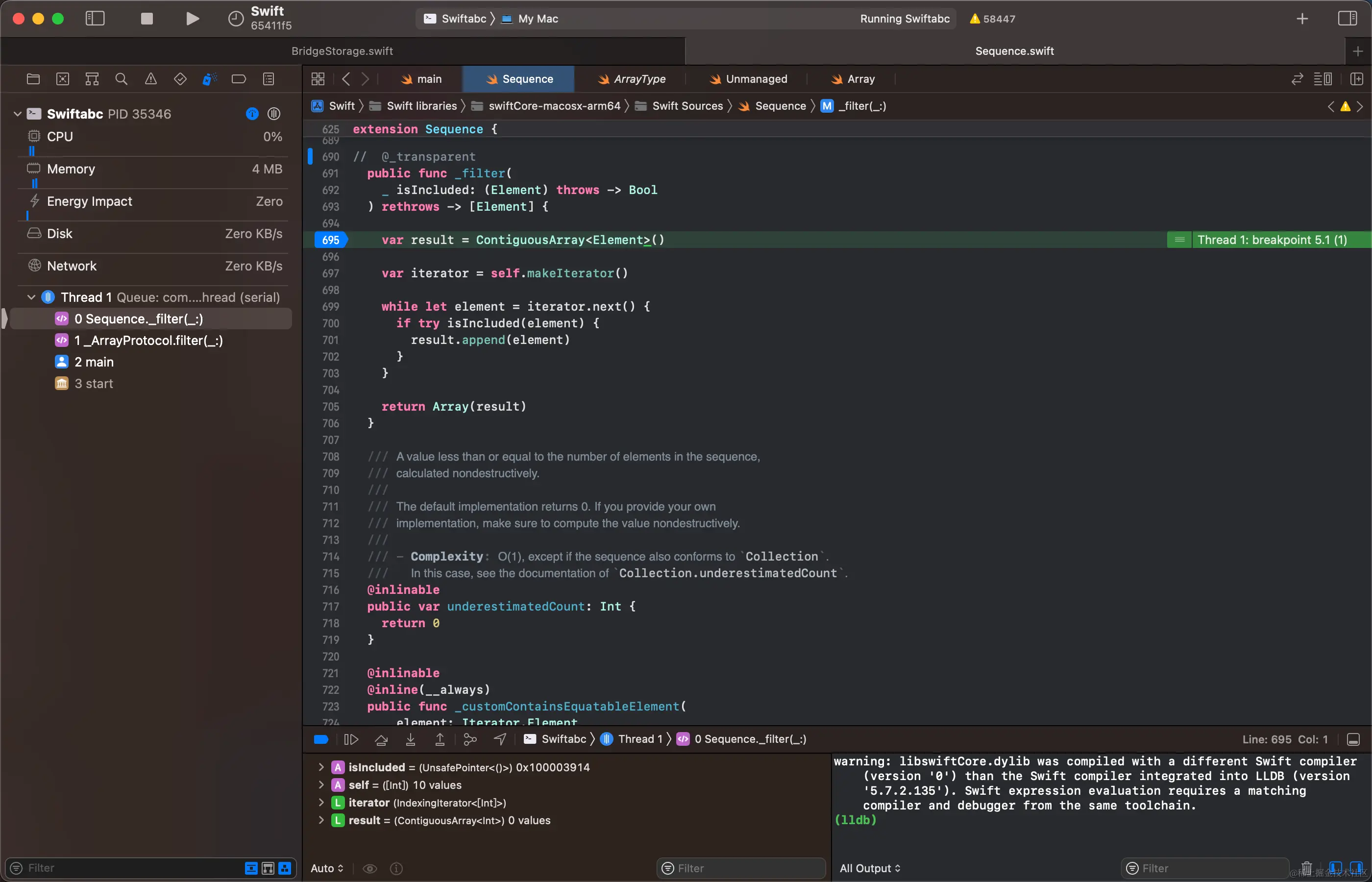Screen dimensions: 1372x882
Task: Simulate location arrow in debug bar
Action: click(x=500, y=739)
